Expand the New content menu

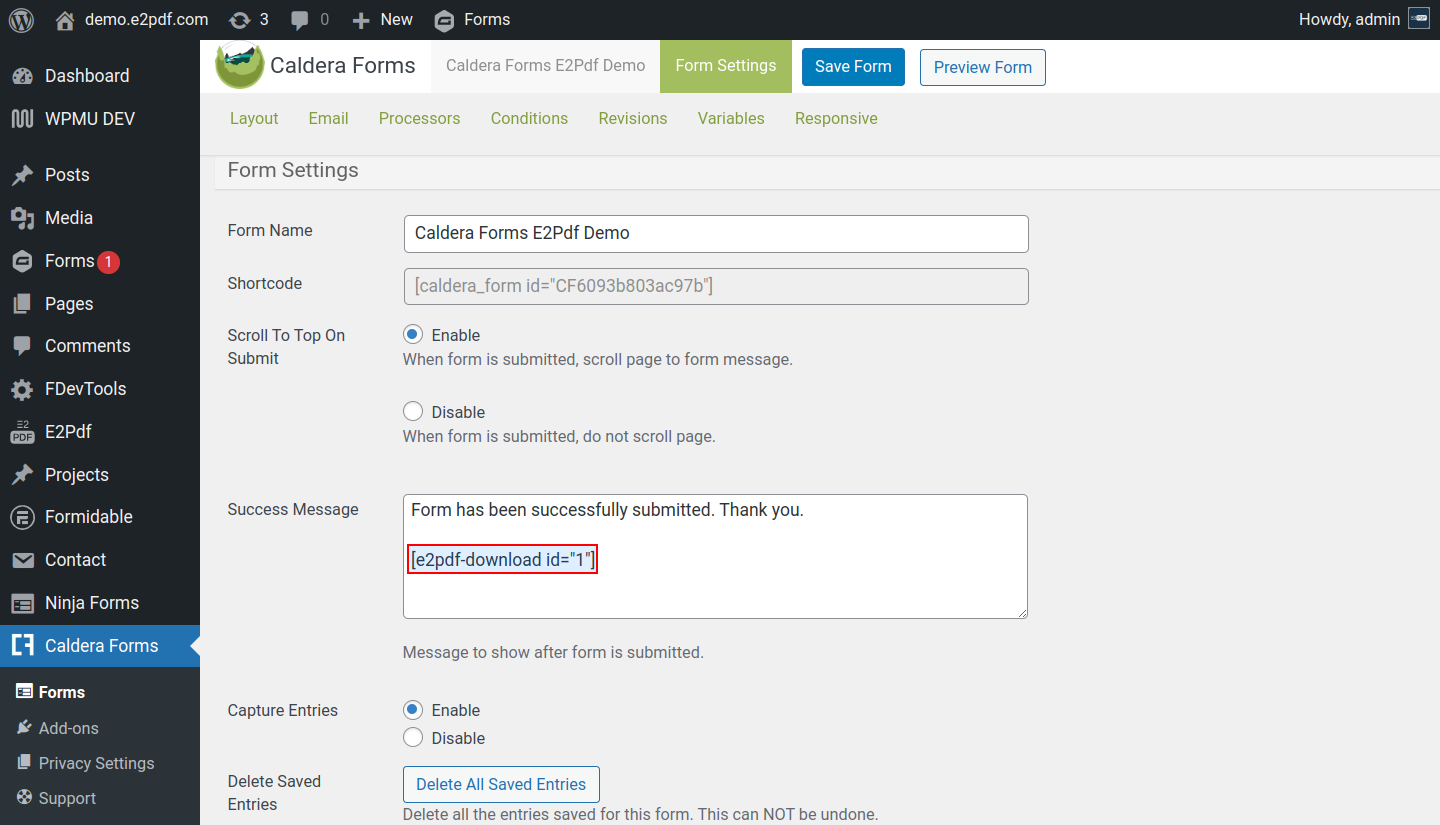[x=383, y=20]
